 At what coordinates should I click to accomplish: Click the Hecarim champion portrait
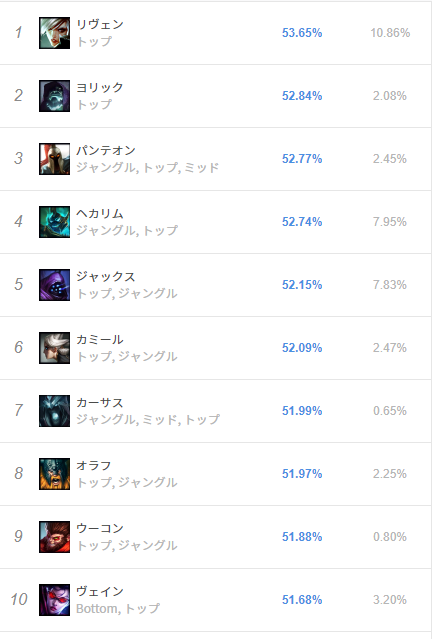54,222
